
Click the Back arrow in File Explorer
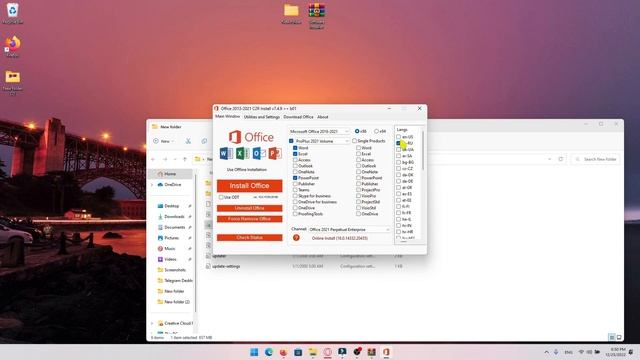pos(153,159)
